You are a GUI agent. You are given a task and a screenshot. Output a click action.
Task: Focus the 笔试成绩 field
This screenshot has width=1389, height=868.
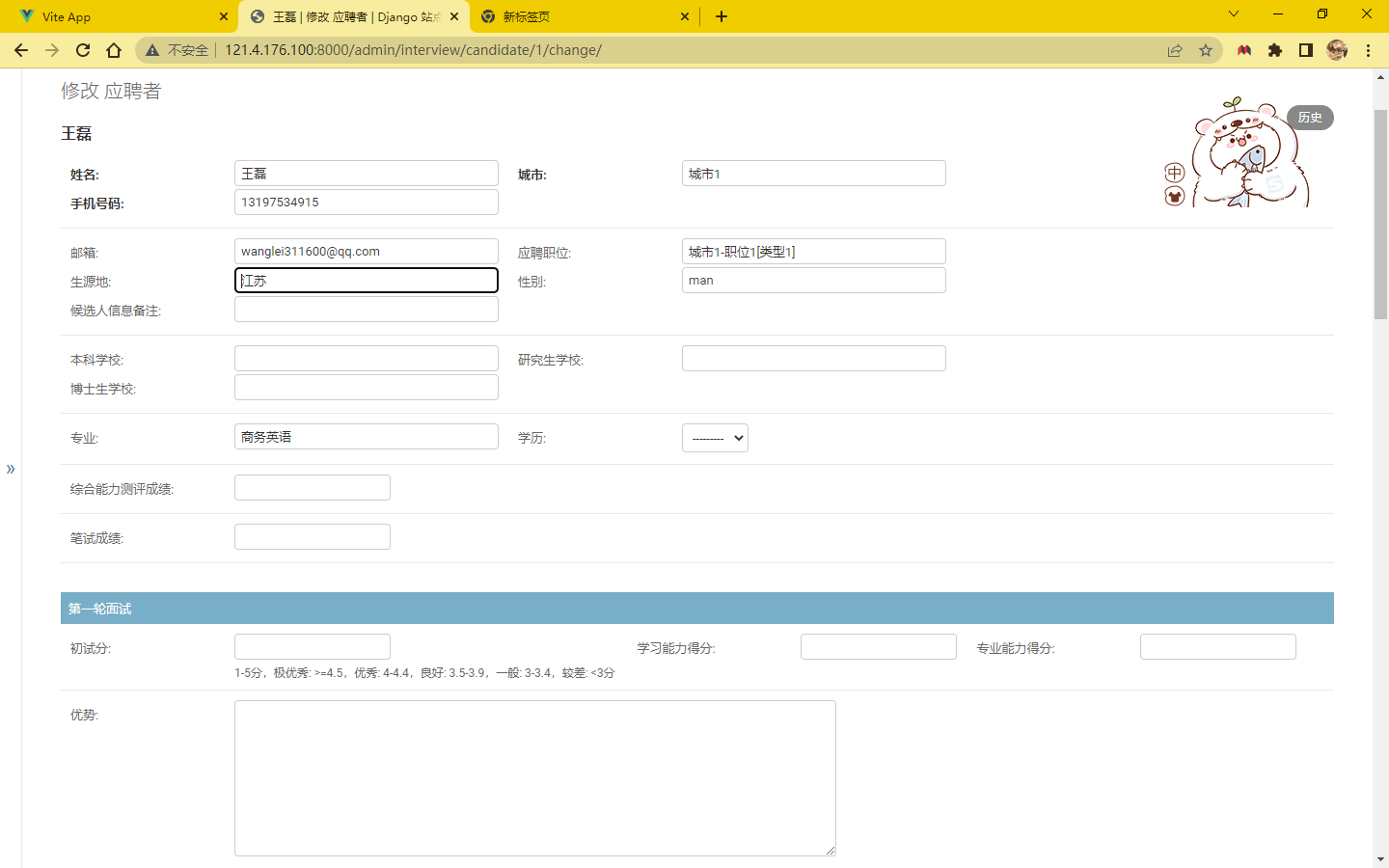click(x=313, y=537)
